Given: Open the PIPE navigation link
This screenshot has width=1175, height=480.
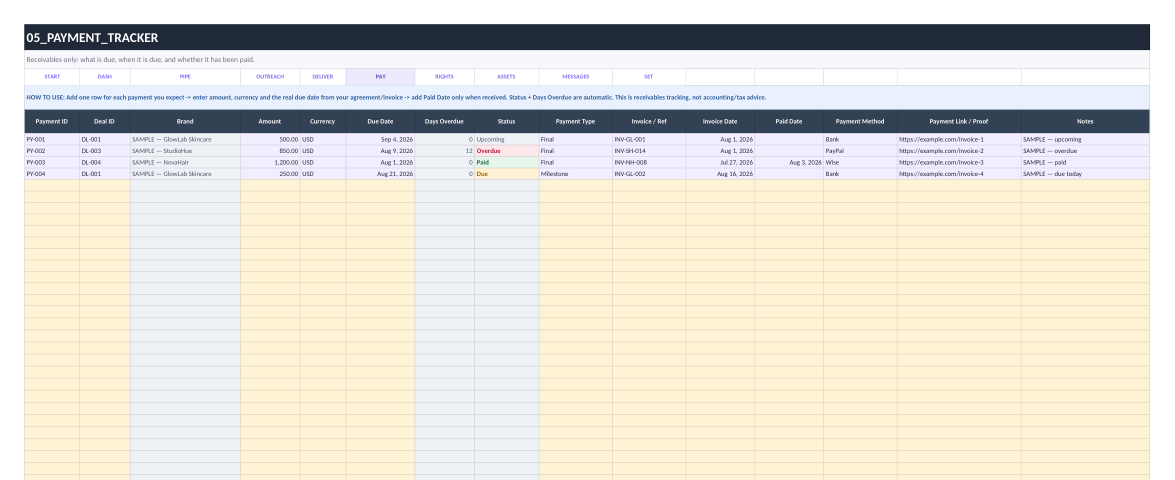Looking at the screenshot, I should pyautogui.click(x=185, y=76).
